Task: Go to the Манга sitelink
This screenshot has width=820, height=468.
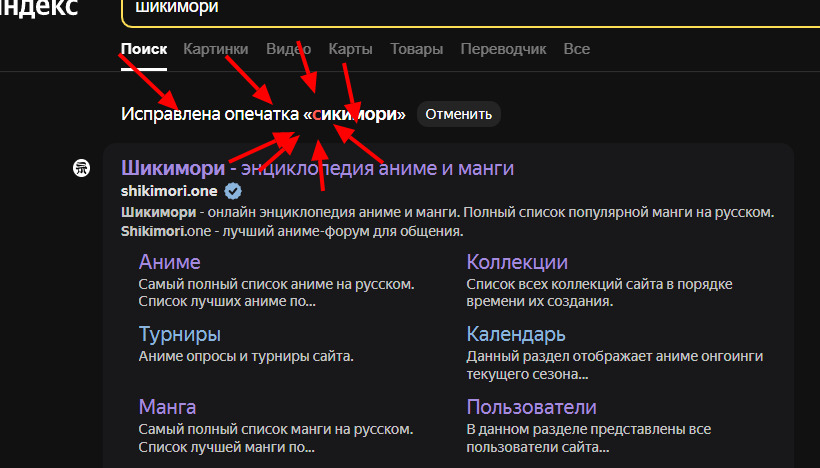Action: tap(167, 407)
